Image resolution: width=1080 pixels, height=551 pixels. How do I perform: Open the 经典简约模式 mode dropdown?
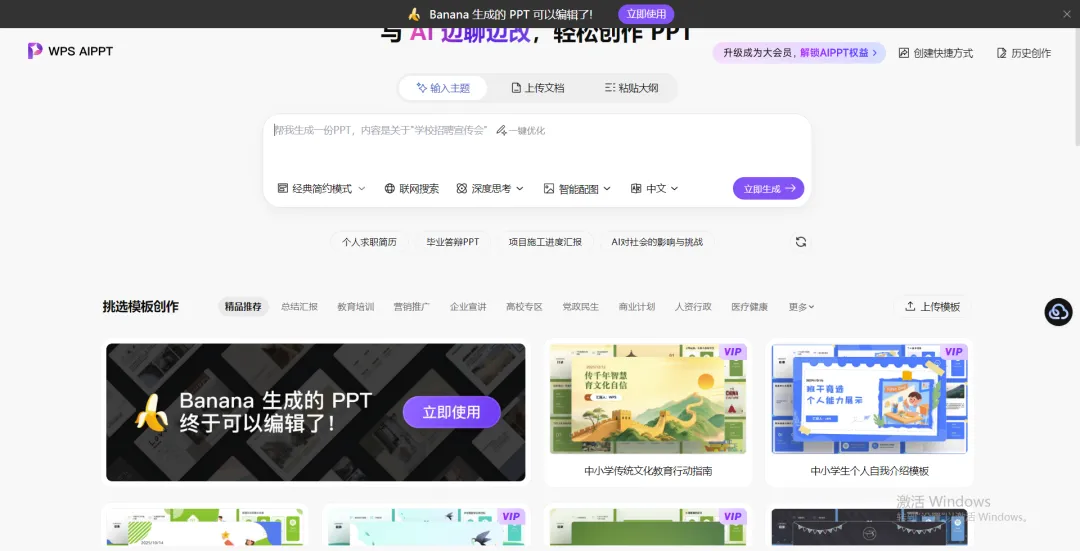pyautogui.click(x=321, y=189)
